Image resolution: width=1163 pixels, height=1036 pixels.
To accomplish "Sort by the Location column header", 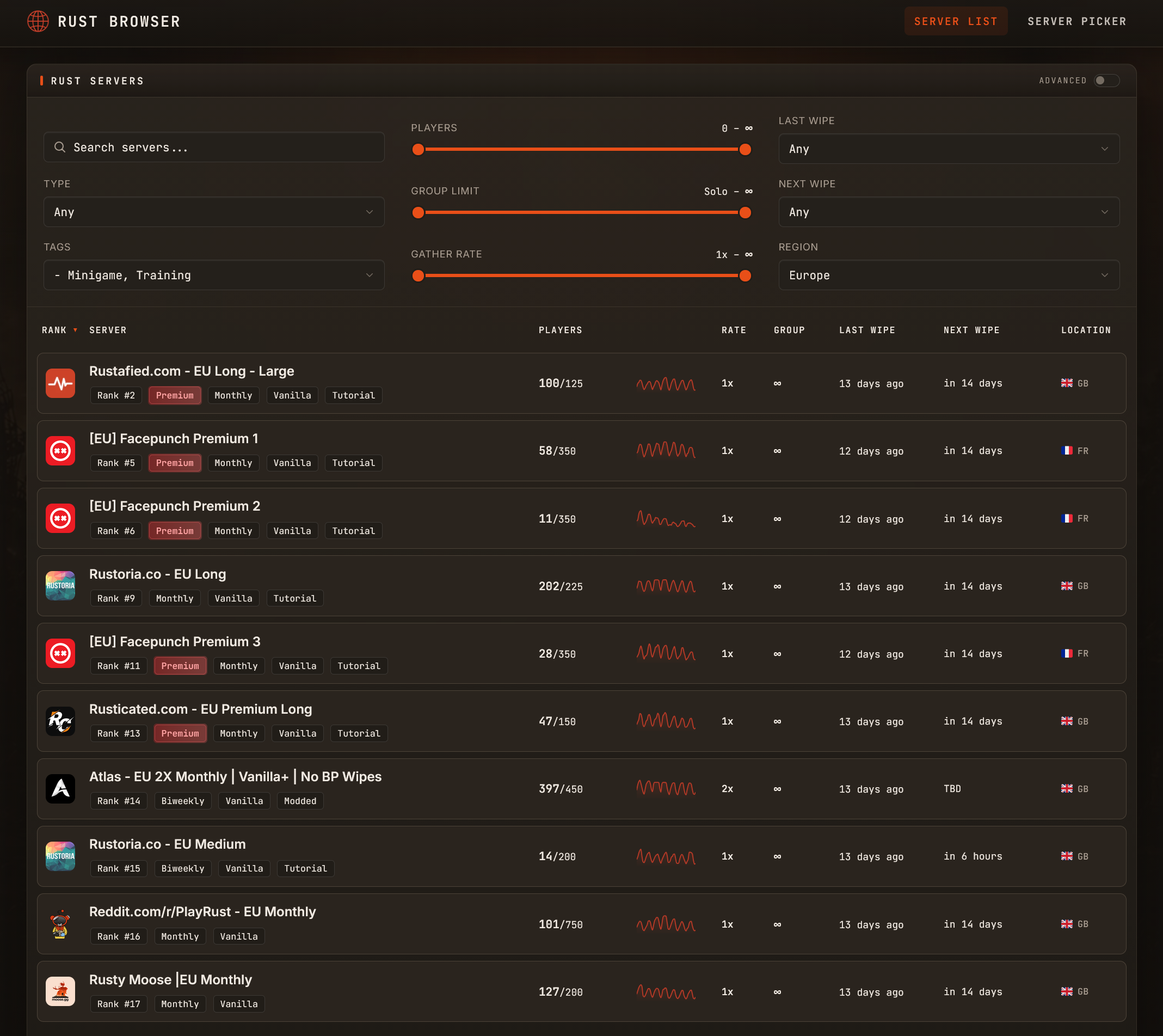I will 1086,330.
